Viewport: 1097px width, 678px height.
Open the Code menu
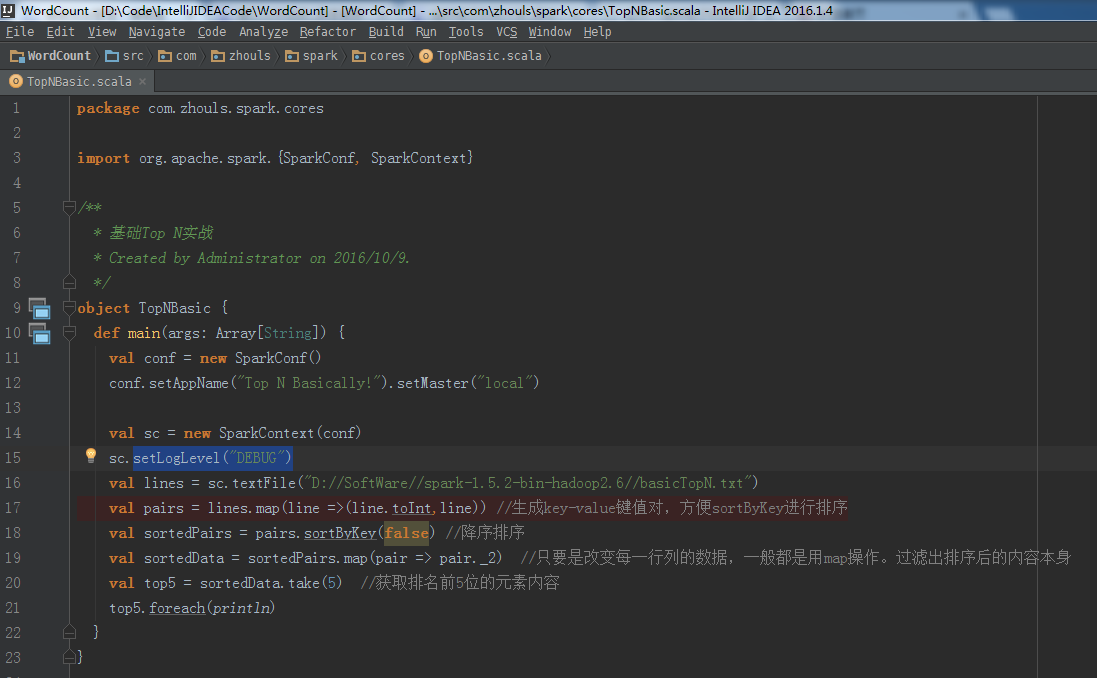(211, 31)
